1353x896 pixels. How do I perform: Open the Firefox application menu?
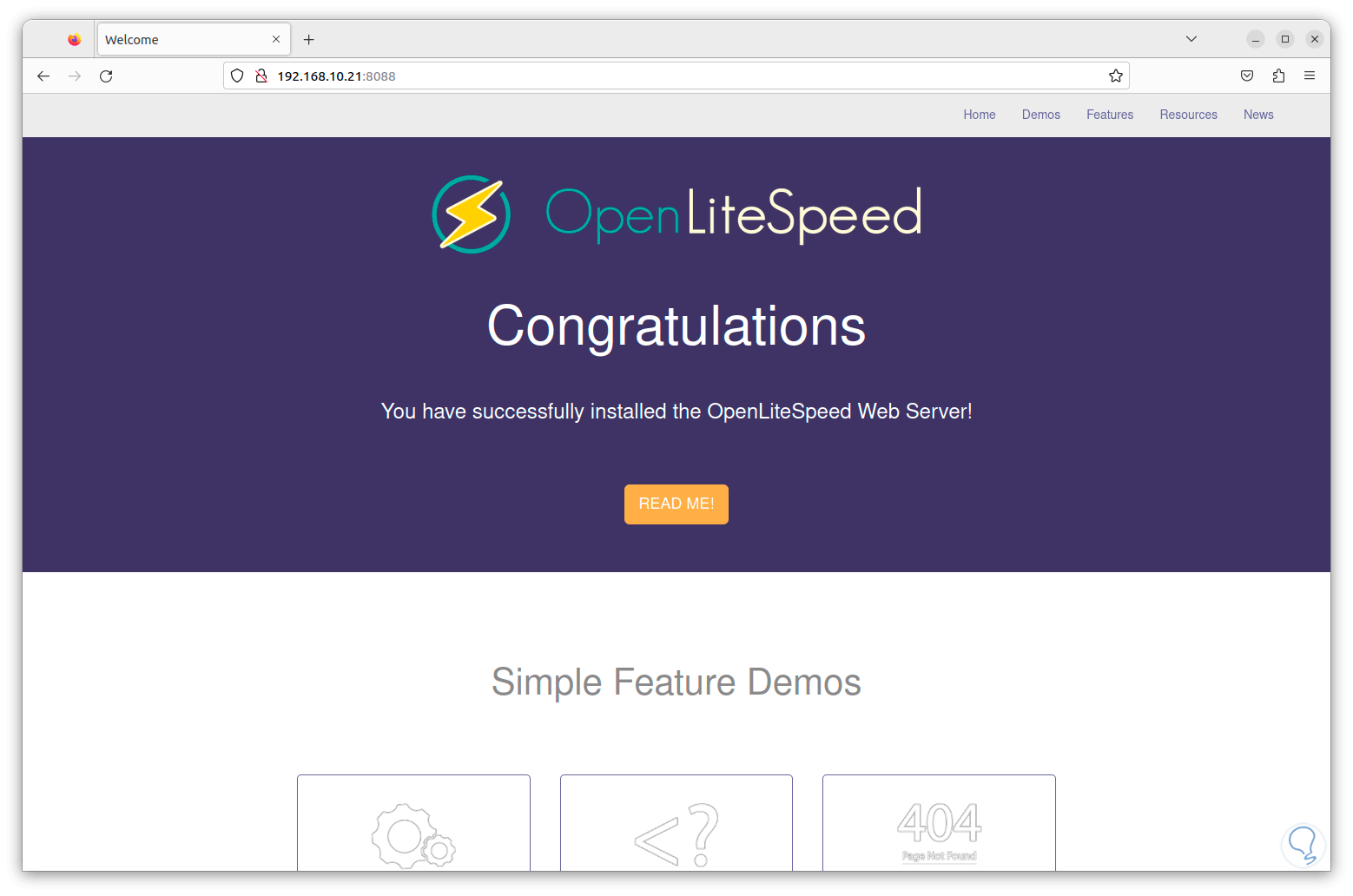1310,76
